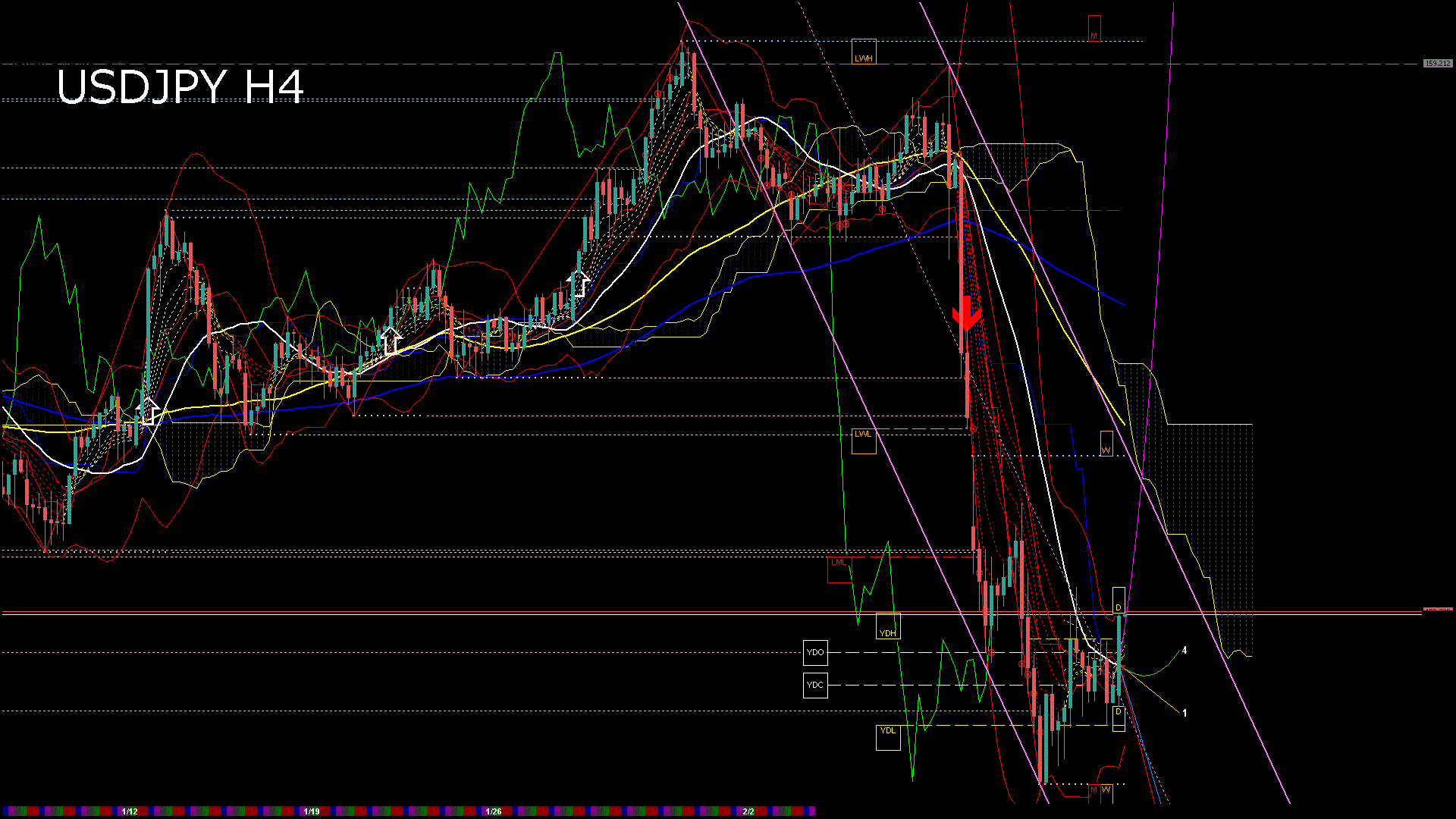
Task: Toggle the LML last month low label
Action: point(839,563)
